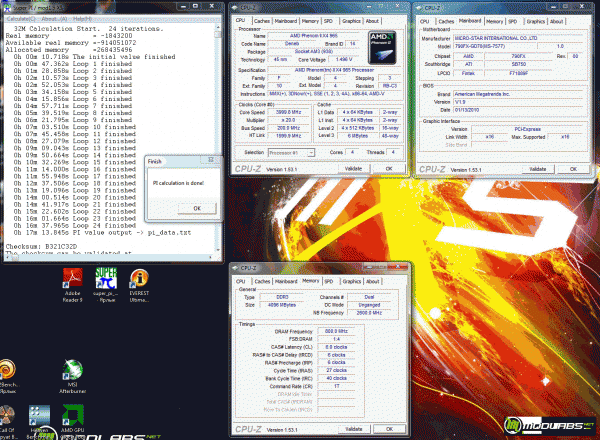The width and height of the screenshot is (600, 440).
Task: Open the Call Of Pripyat desktop icon
Action: [7, 422]
